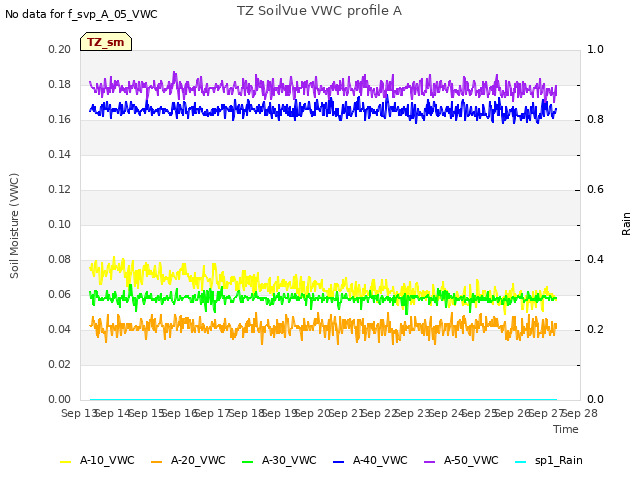640x480 pixels.
Task: Click the TZ_sm annotation label
Action: [106, 42]
